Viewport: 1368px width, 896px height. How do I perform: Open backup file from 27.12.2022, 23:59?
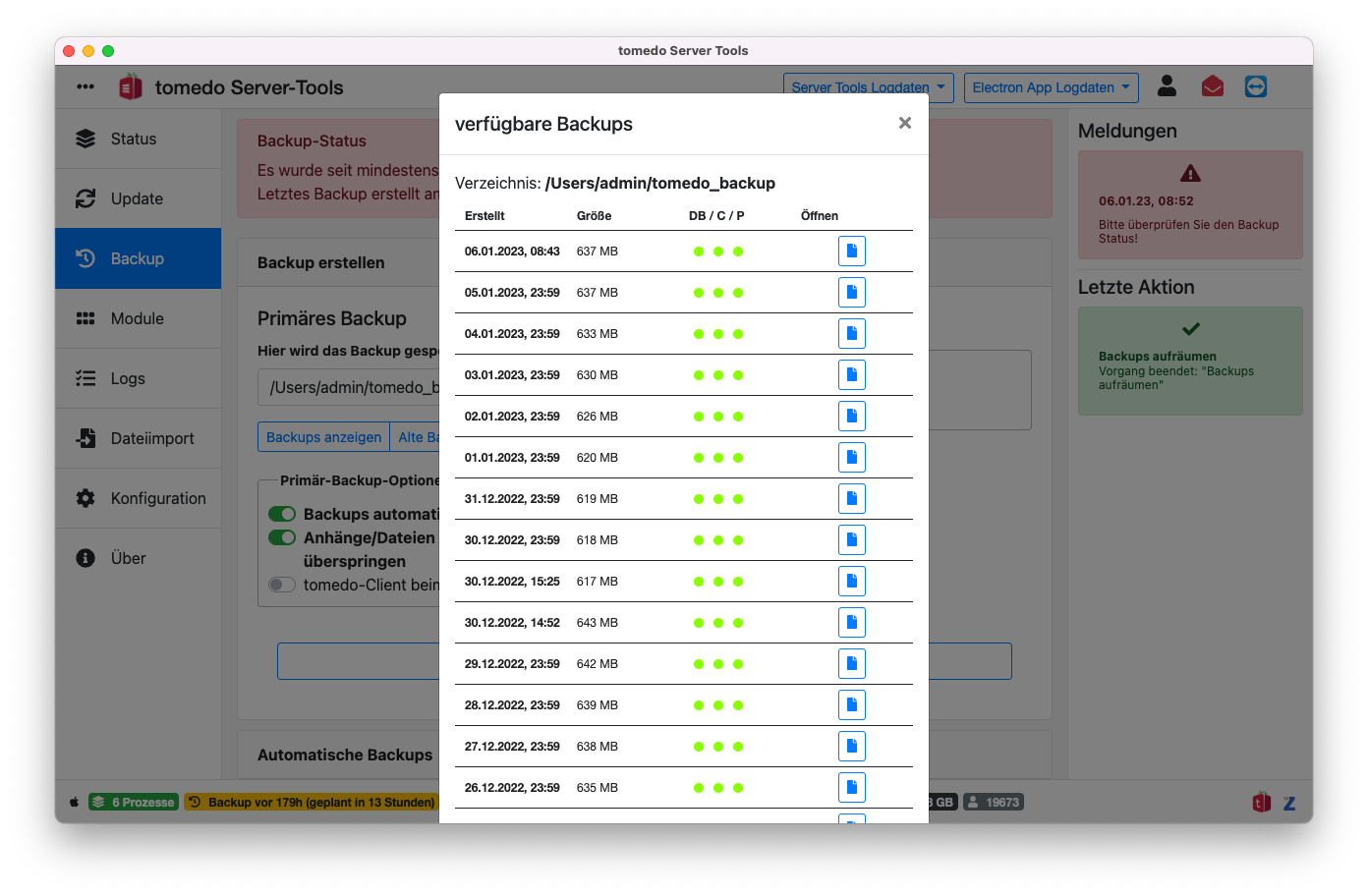[x=851, y=747]
